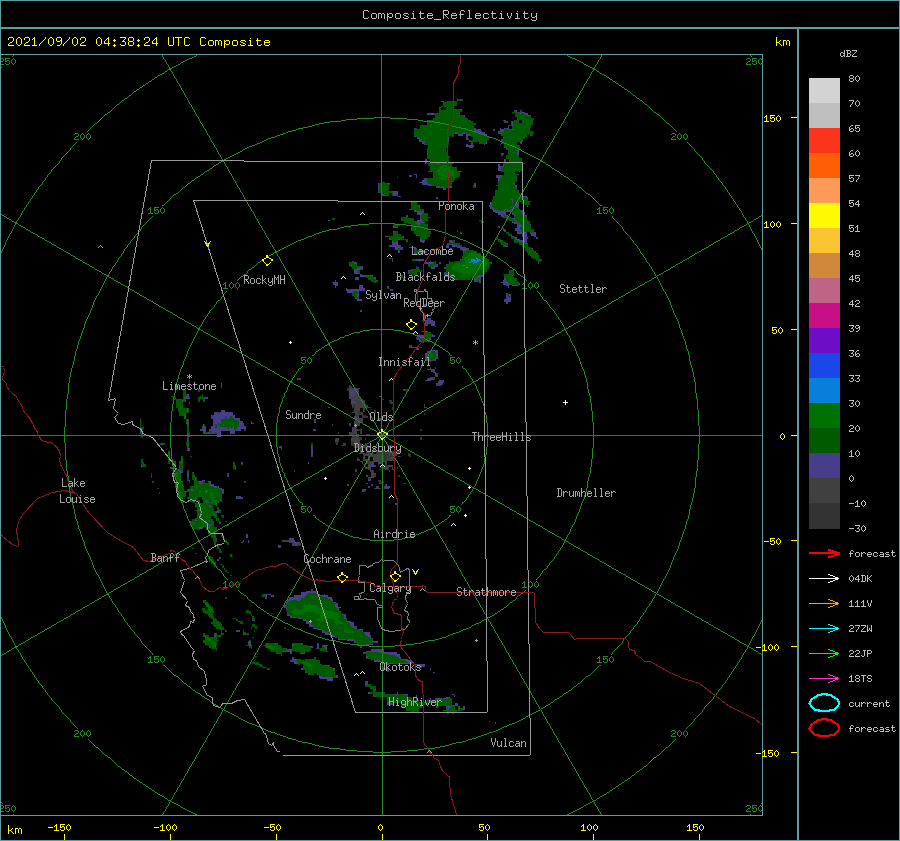Click the Calgary city label
Viewport: 900px width, 841px height.
tap(390, 588)
